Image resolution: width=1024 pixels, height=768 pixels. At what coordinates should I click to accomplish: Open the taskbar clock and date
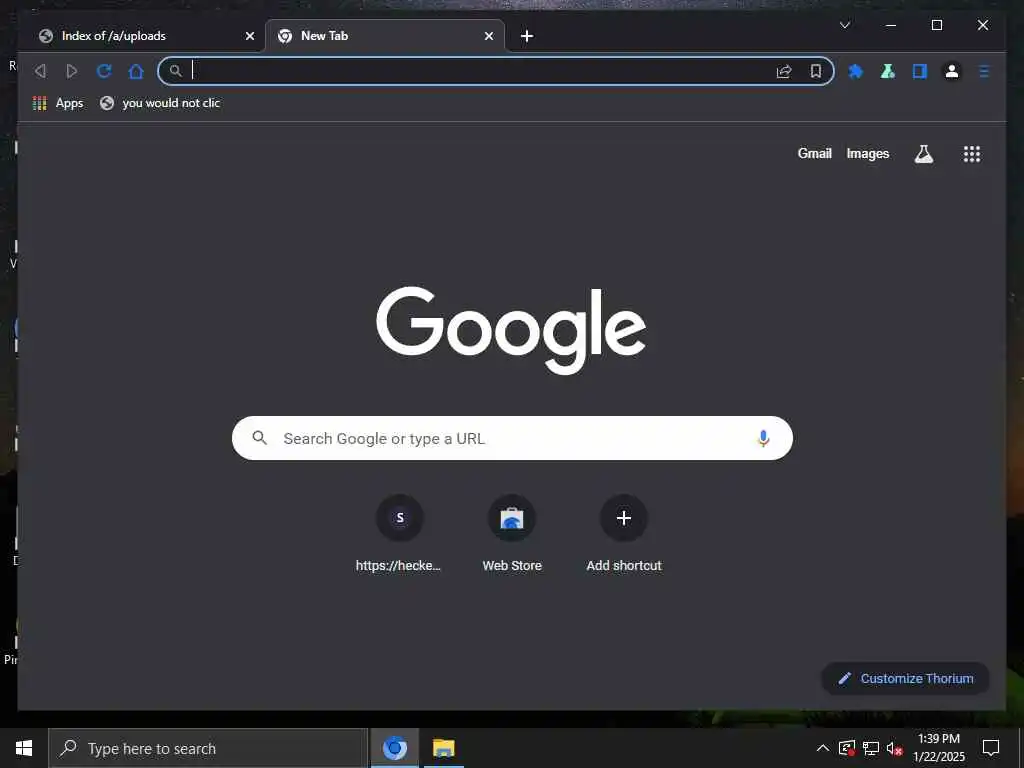pos(938,748)
